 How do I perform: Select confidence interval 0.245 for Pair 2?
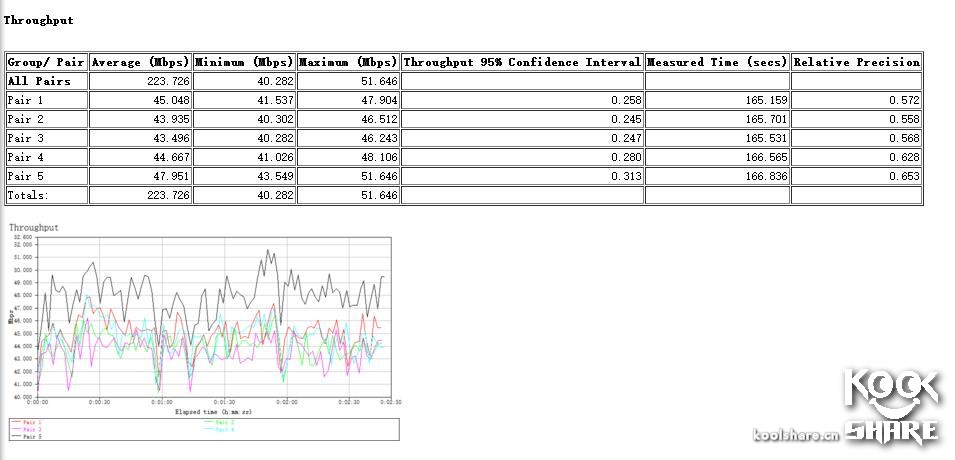[627, 119]
